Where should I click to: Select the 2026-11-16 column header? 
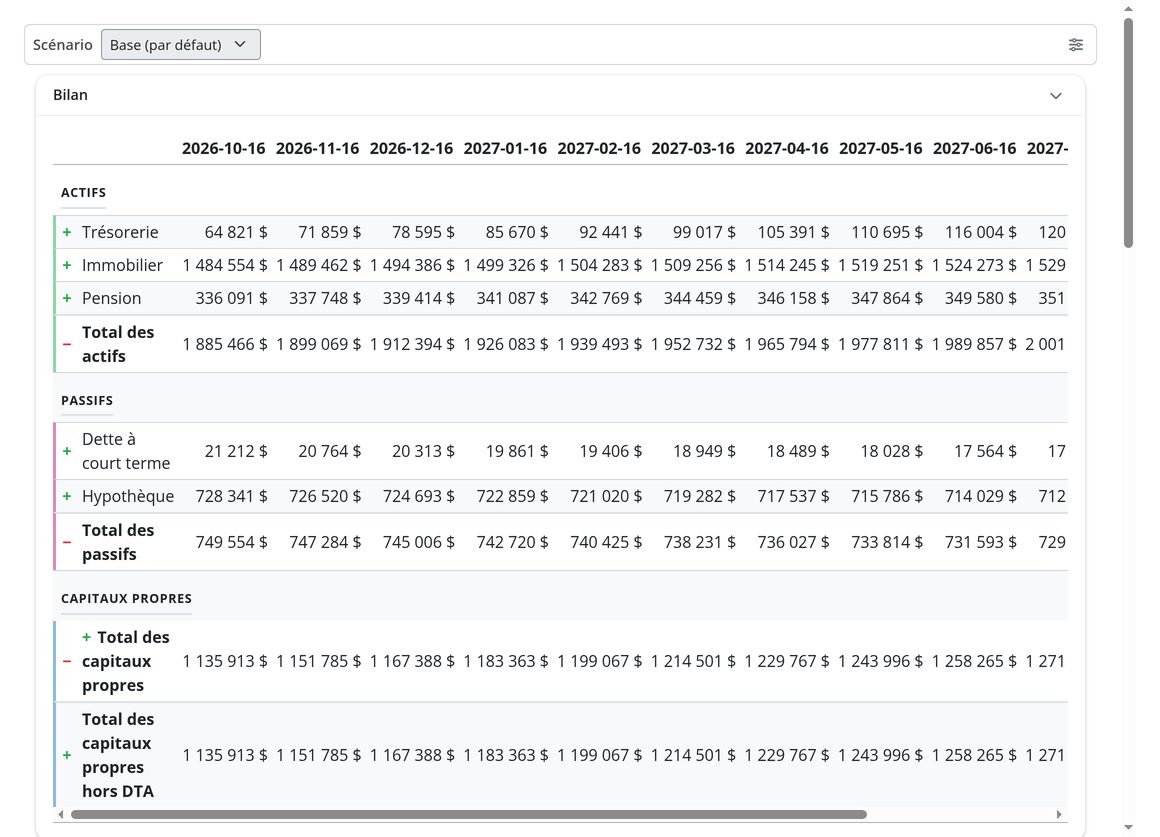click(x=317, y=148)
